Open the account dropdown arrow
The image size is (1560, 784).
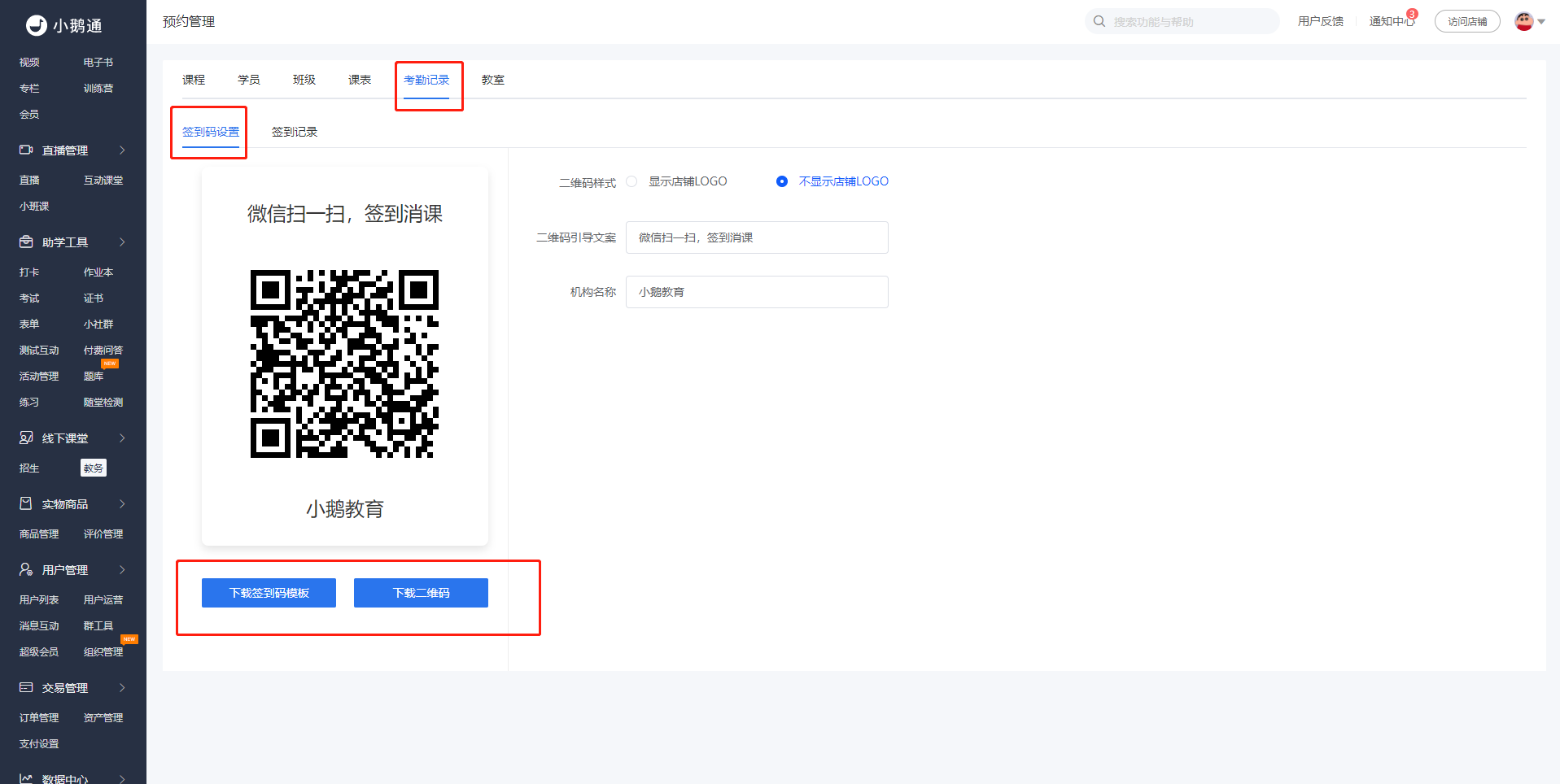[x=1541, y=22]
